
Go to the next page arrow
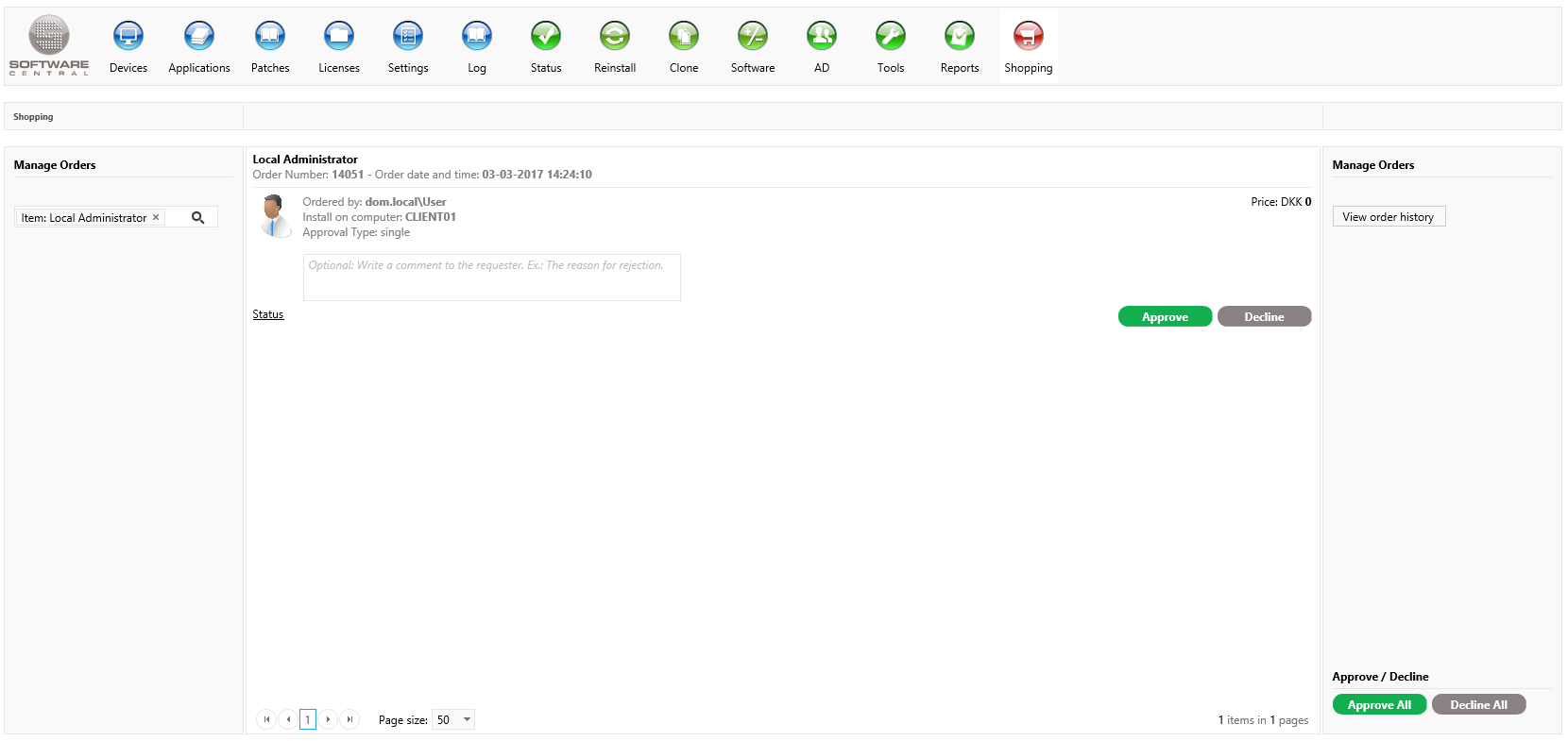[328, 719]
